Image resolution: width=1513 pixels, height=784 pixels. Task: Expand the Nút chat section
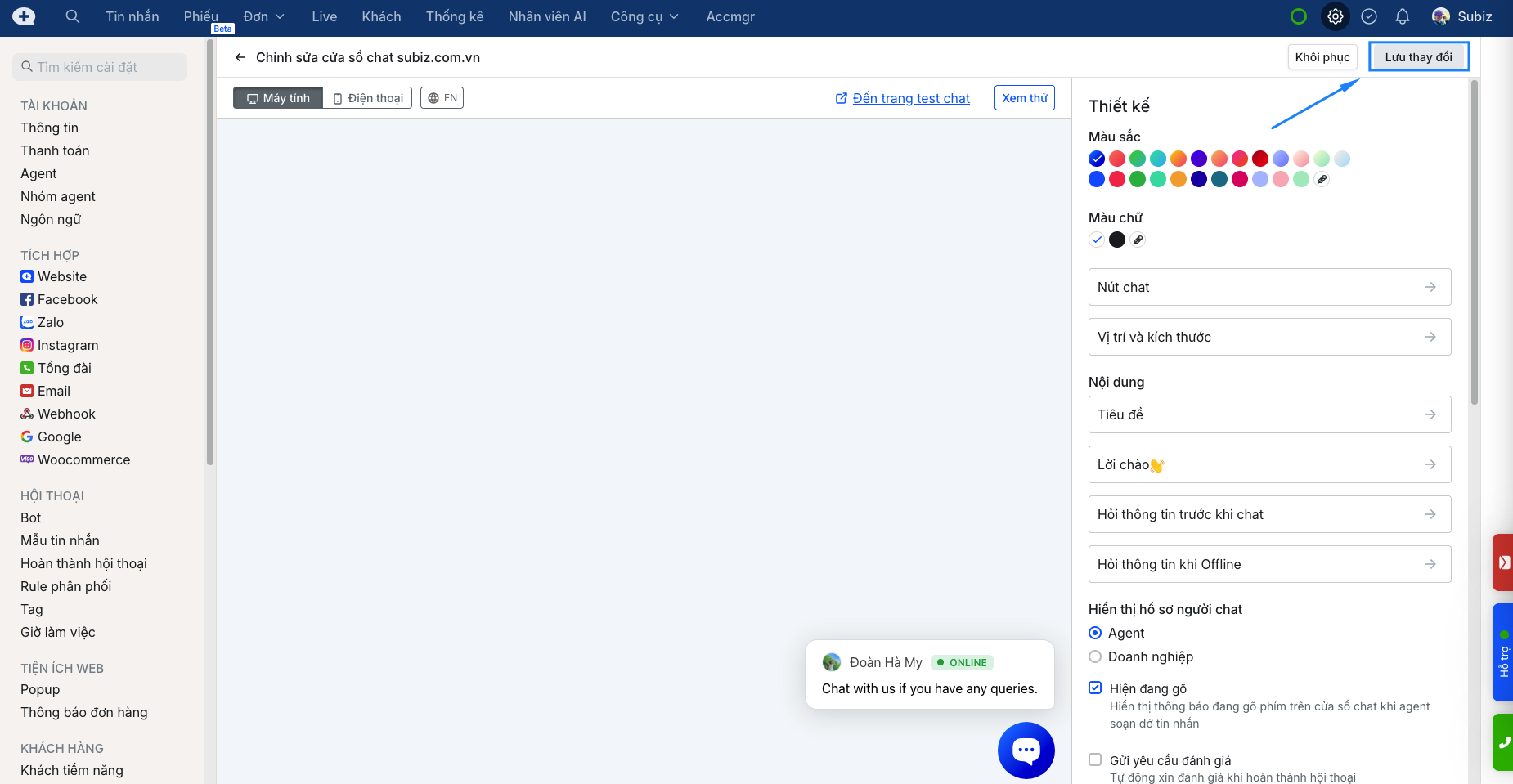click(1269, 287)
